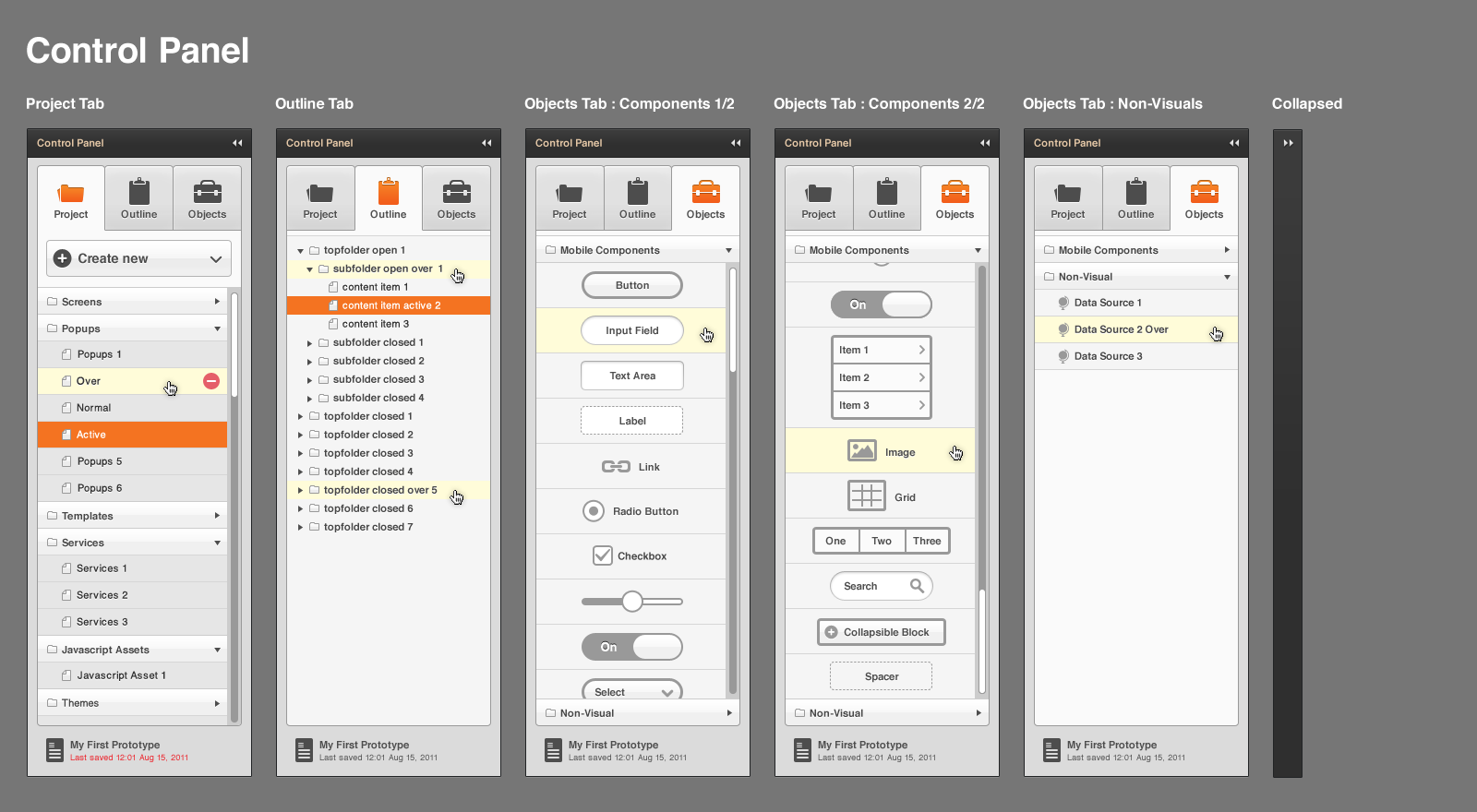Expand the Templates section

[x=217, y=516]
